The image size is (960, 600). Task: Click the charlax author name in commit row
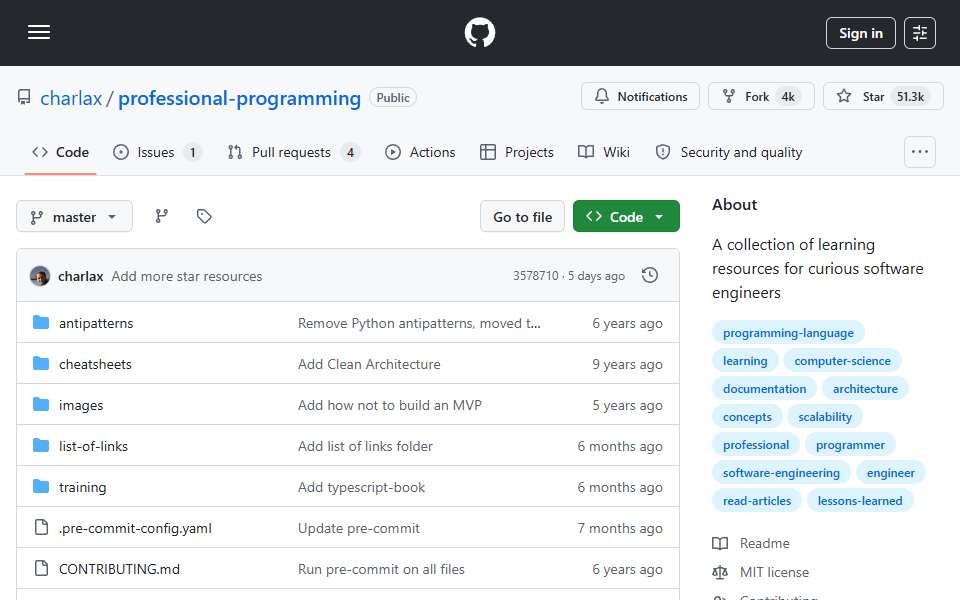click(x=81, y=276)
